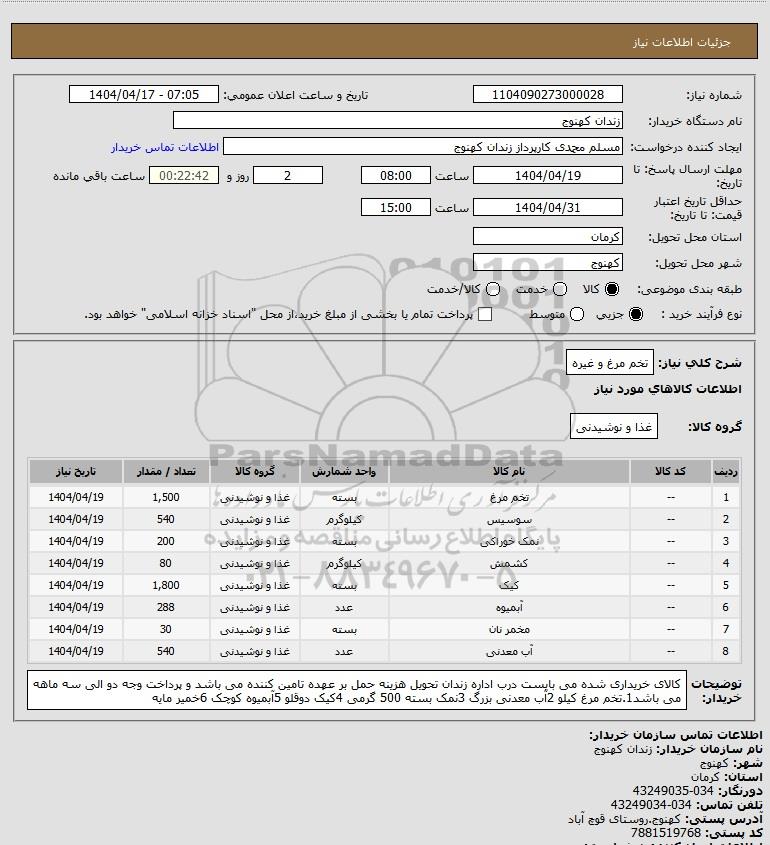The image size is (770, 845).
Task: Click the تاریخ نیاز column header
Action: [x=75, y=471]
